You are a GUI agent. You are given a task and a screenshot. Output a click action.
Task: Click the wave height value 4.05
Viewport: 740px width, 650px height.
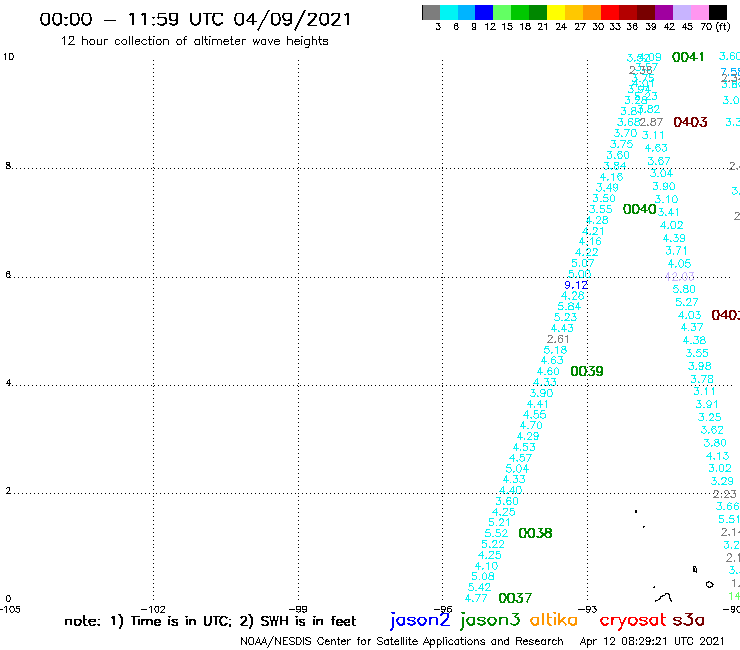pos(679,263)
